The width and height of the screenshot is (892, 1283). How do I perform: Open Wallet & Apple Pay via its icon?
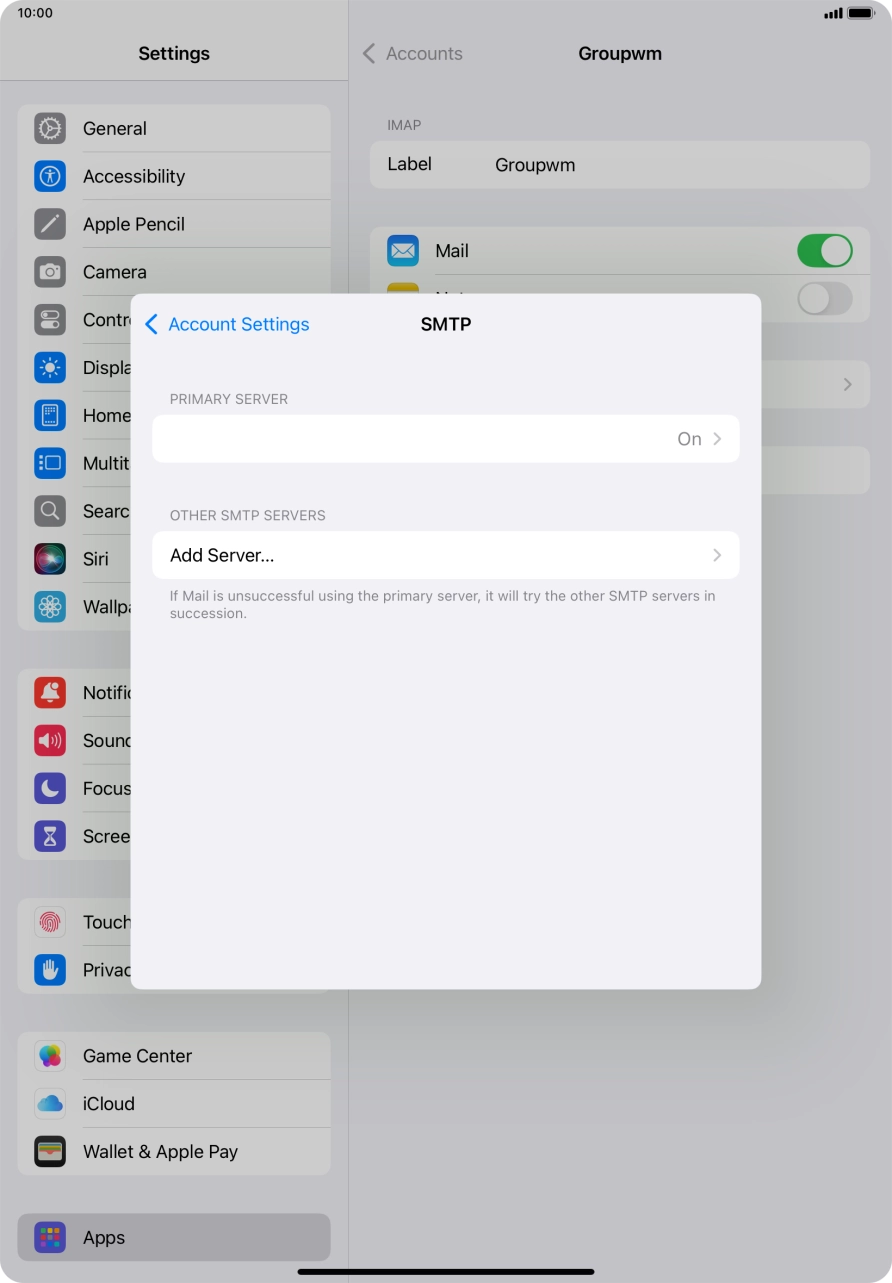click(49, 1151)
